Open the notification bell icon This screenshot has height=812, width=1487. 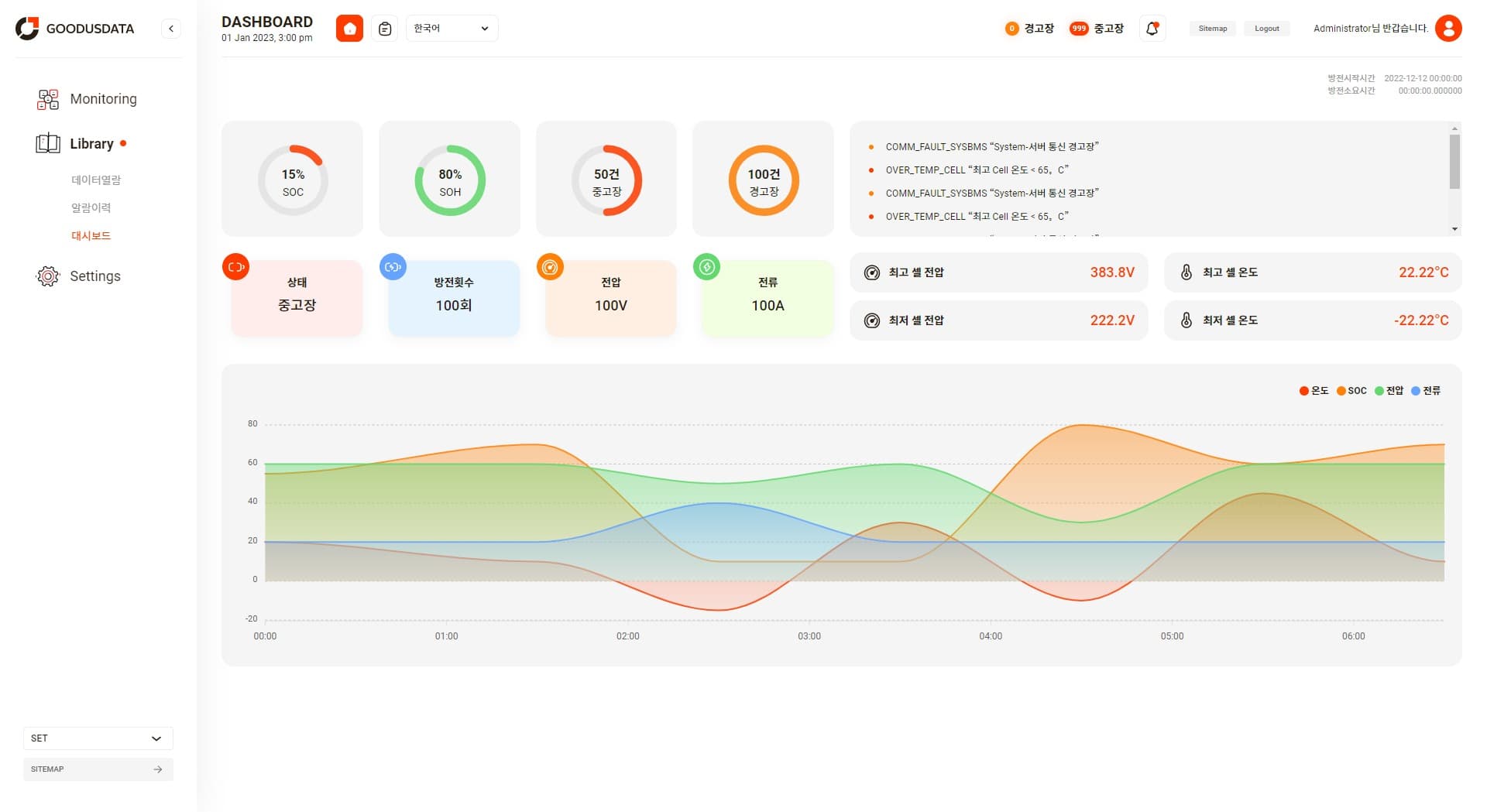[1152, 29]
